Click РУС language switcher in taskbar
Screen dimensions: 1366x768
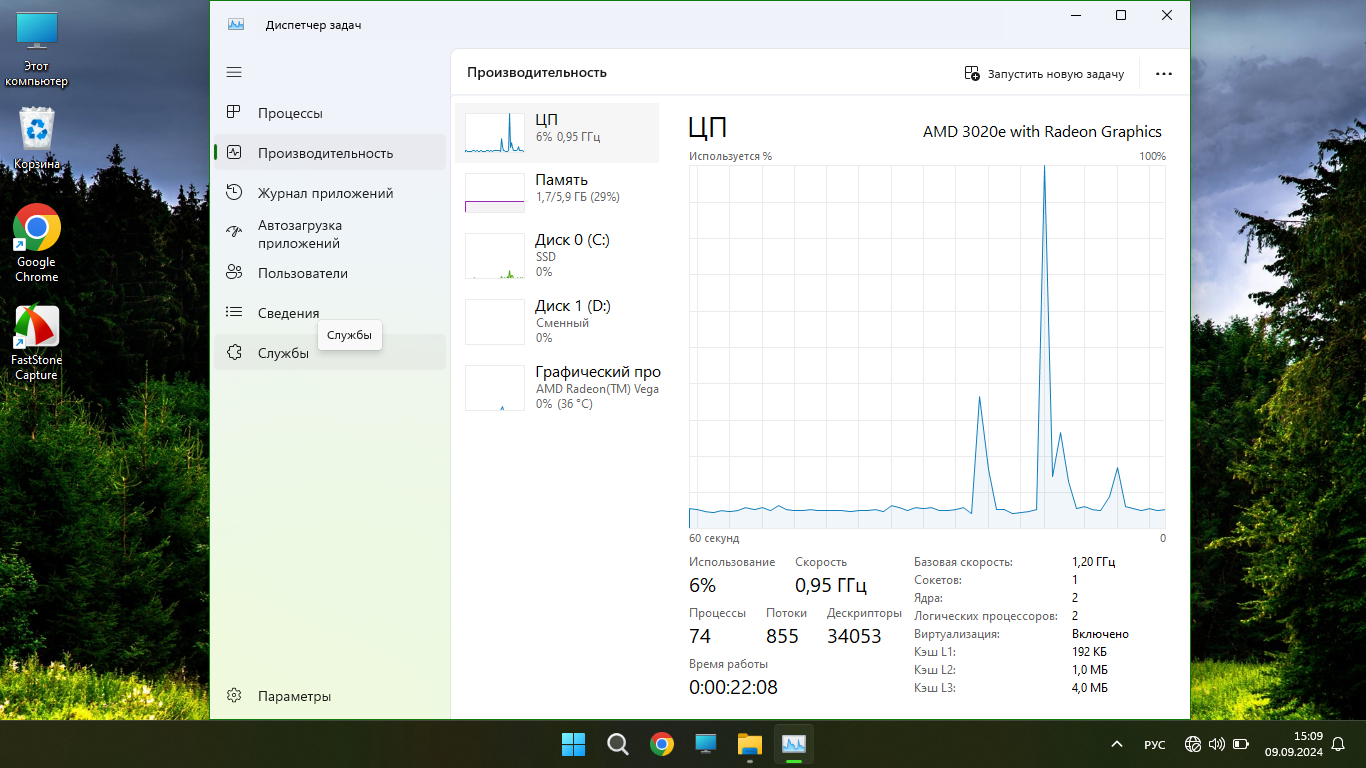[1154, 745]
